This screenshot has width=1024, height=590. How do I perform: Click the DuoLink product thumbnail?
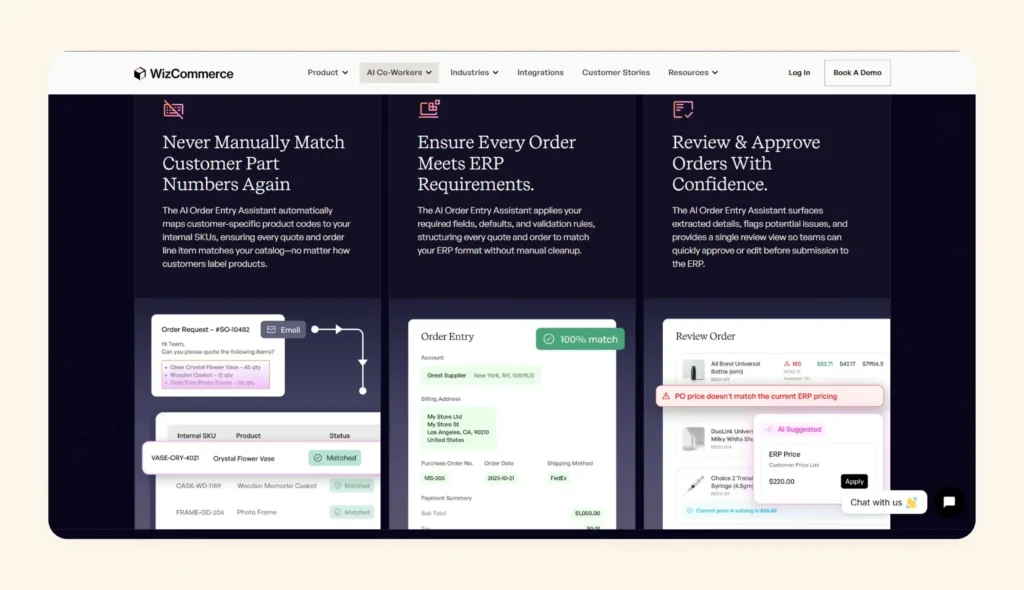[x=693, y=438]
